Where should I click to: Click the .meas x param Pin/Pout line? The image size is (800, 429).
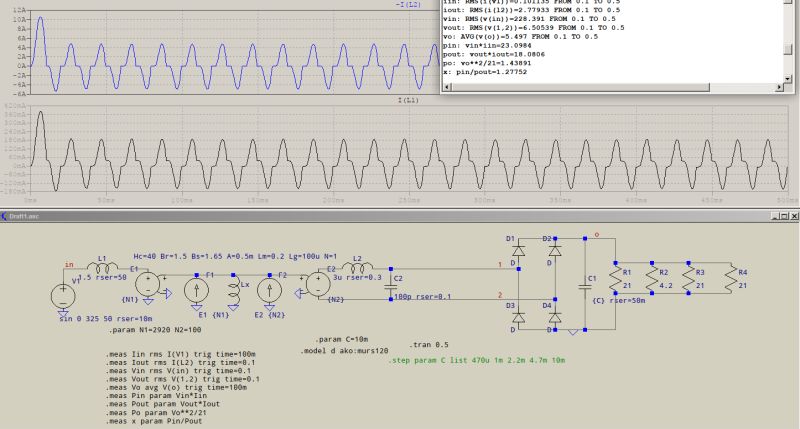click(154, 421)
